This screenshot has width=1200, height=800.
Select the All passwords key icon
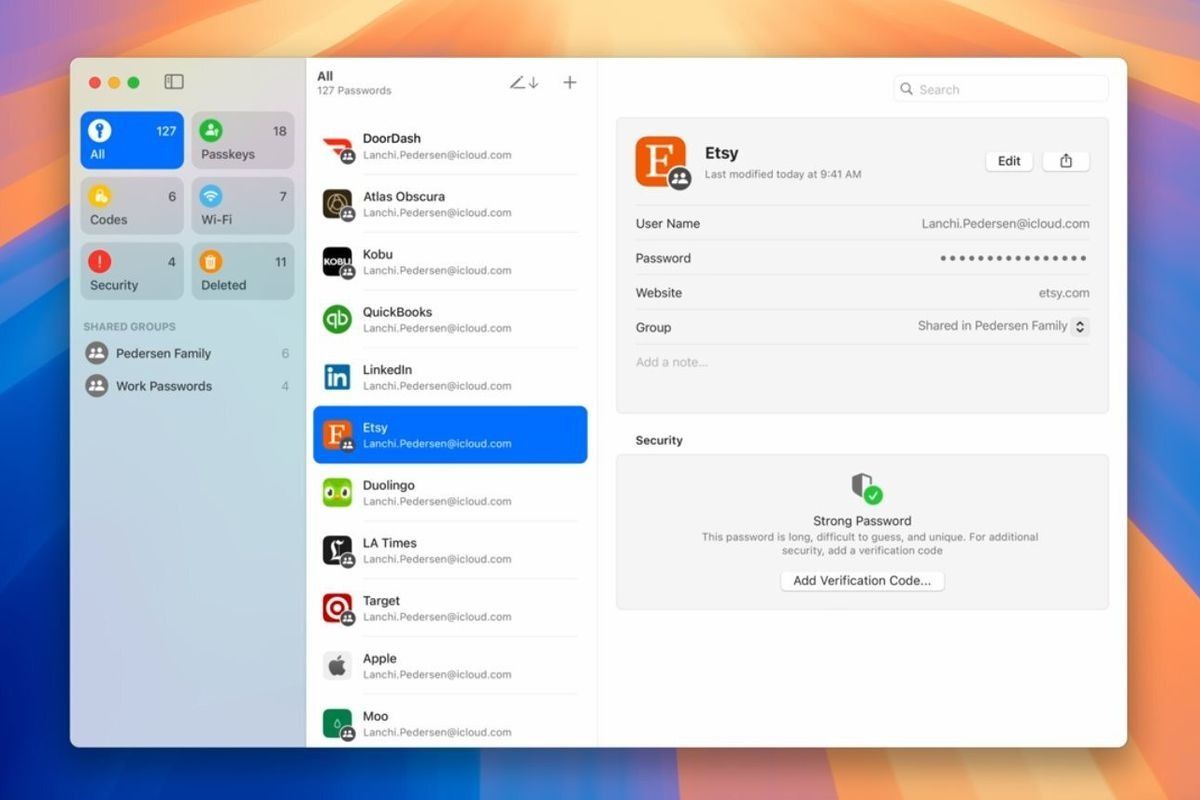[102, 131]
